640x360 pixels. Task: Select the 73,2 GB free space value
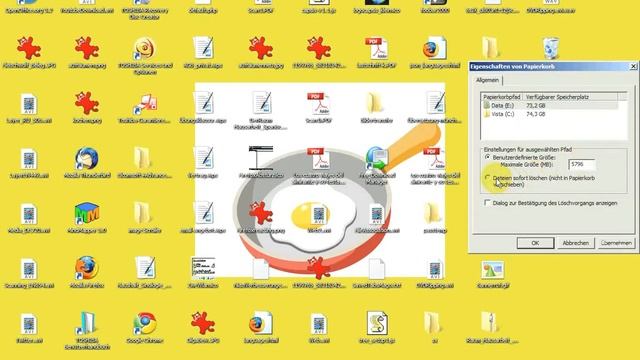pos(536,105)
